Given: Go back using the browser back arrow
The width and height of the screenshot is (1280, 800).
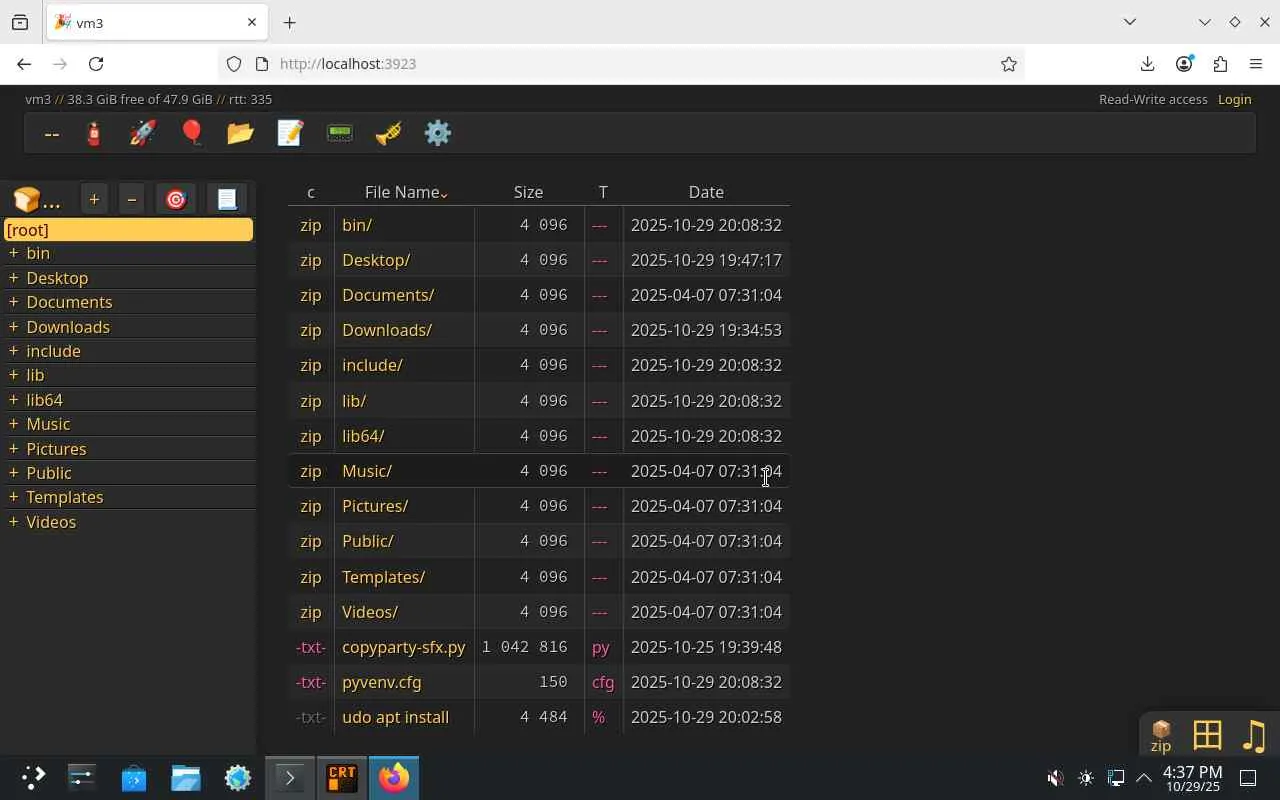Looking at the screenshot, I should click(x=24, y=64).
